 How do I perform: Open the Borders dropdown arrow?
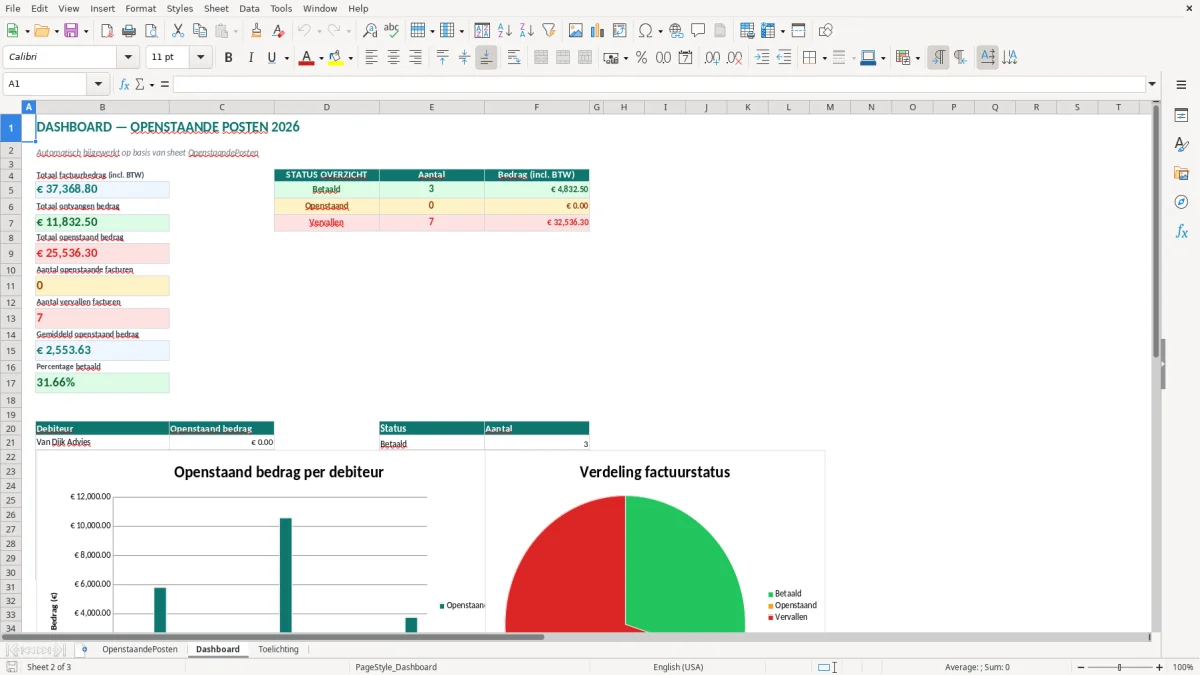pos(824,58)
